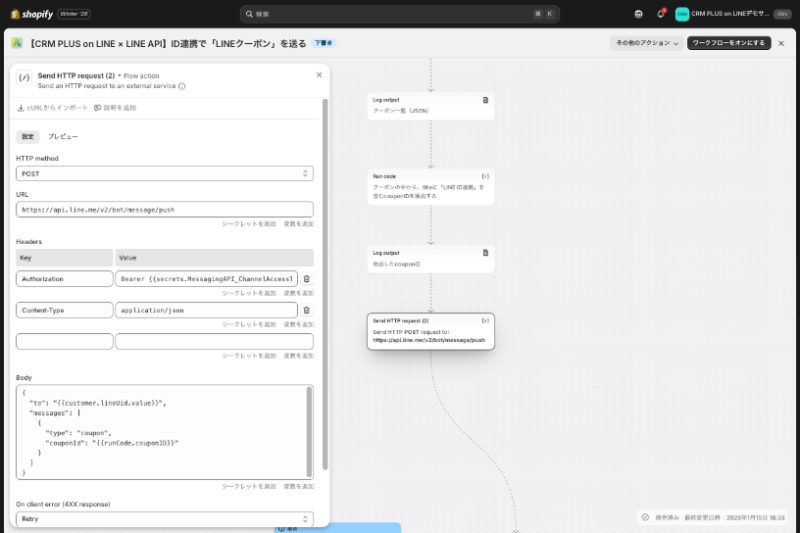Screen dimensions: 800x533
Task: Click document icon on the 抽出したcouponID Log output node
Action: pos(485,253)
